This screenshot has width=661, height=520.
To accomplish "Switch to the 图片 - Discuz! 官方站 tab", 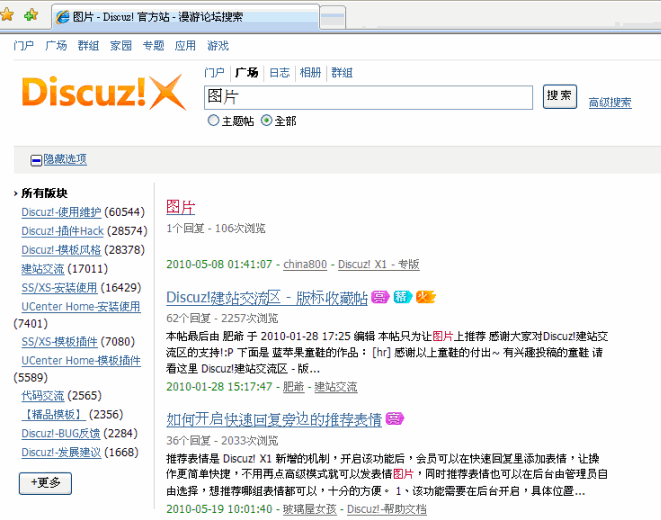I will click(185, 17).
